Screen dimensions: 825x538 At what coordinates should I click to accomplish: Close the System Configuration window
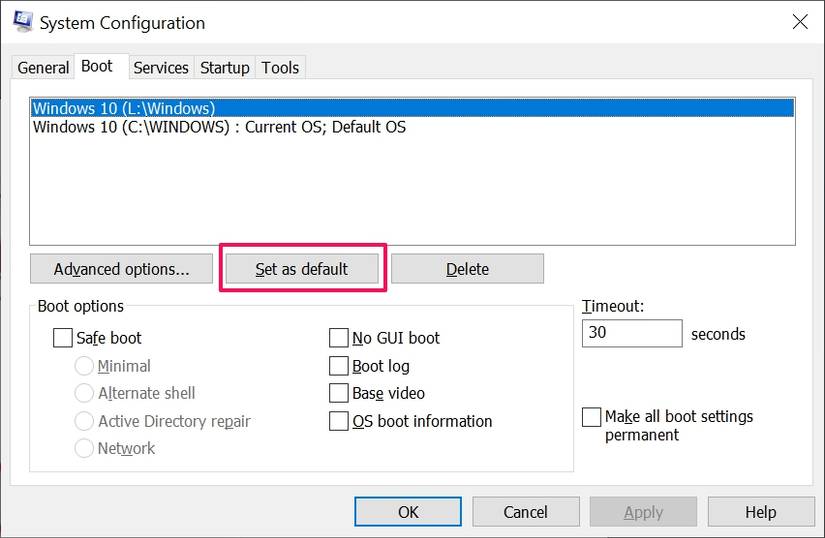coord(799,22)
